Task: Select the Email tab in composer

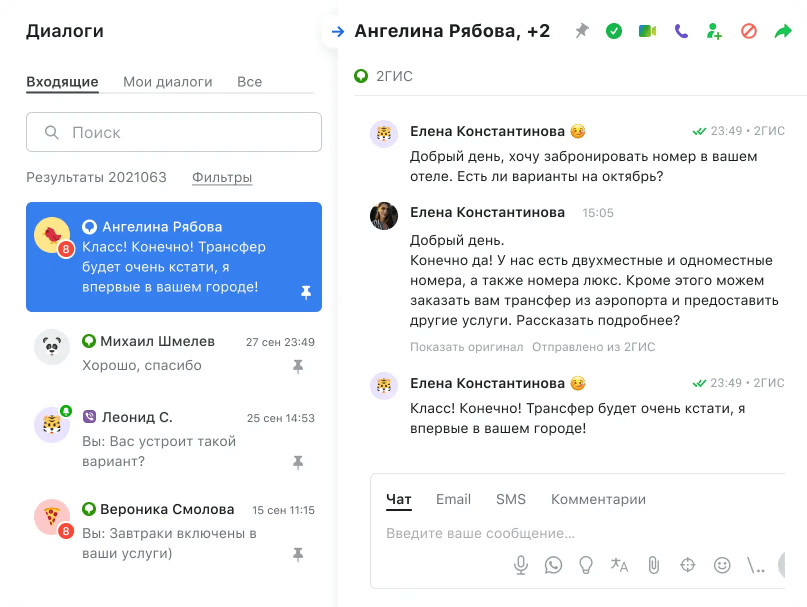Action: tap(453, 499)
